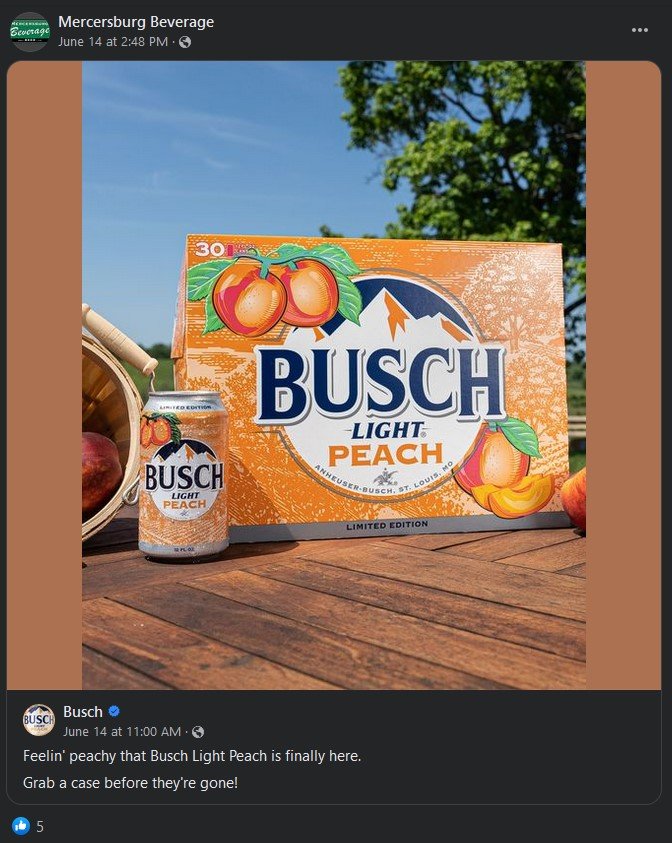Click the Mercersburg Beverage profile picture
672x843 pixels.
click(30, 32)
